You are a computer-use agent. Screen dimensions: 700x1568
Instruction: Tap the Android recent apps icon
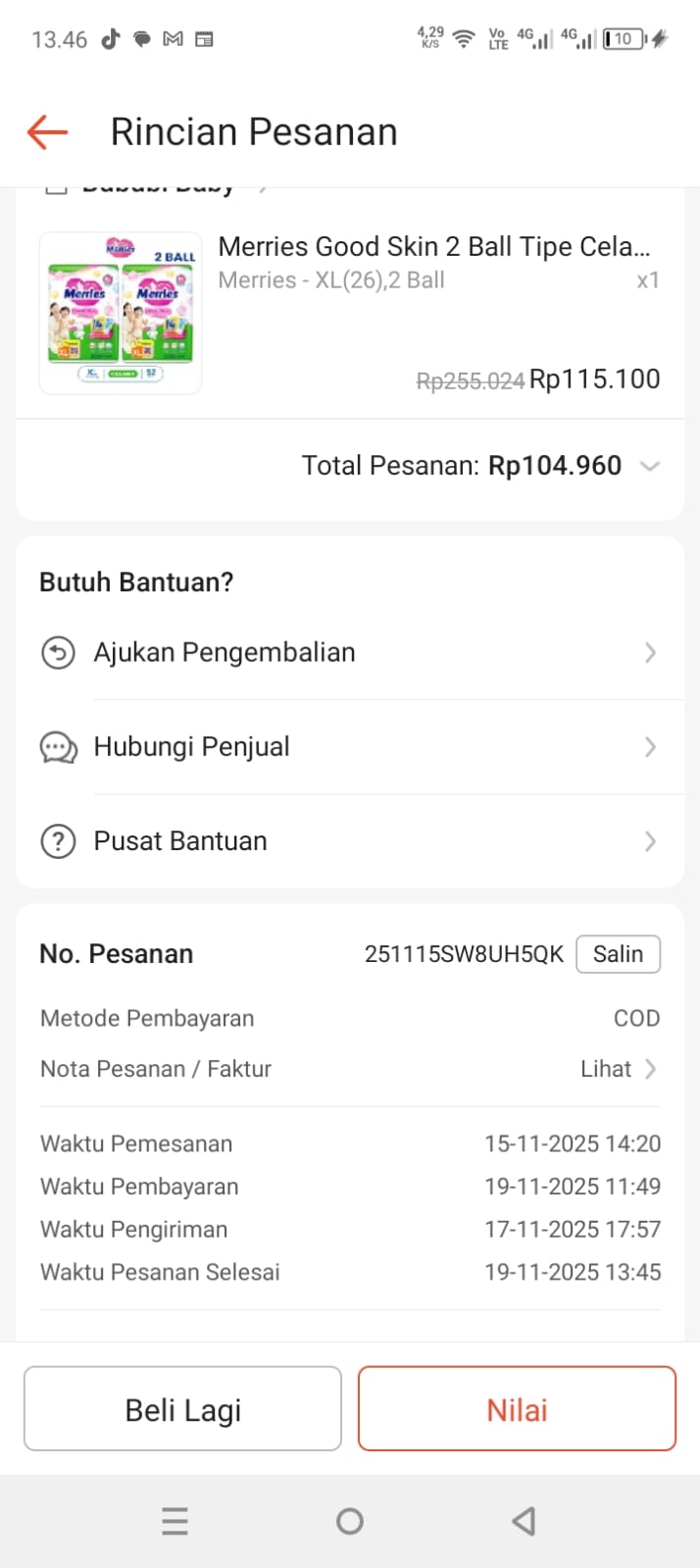[175, 1521]
